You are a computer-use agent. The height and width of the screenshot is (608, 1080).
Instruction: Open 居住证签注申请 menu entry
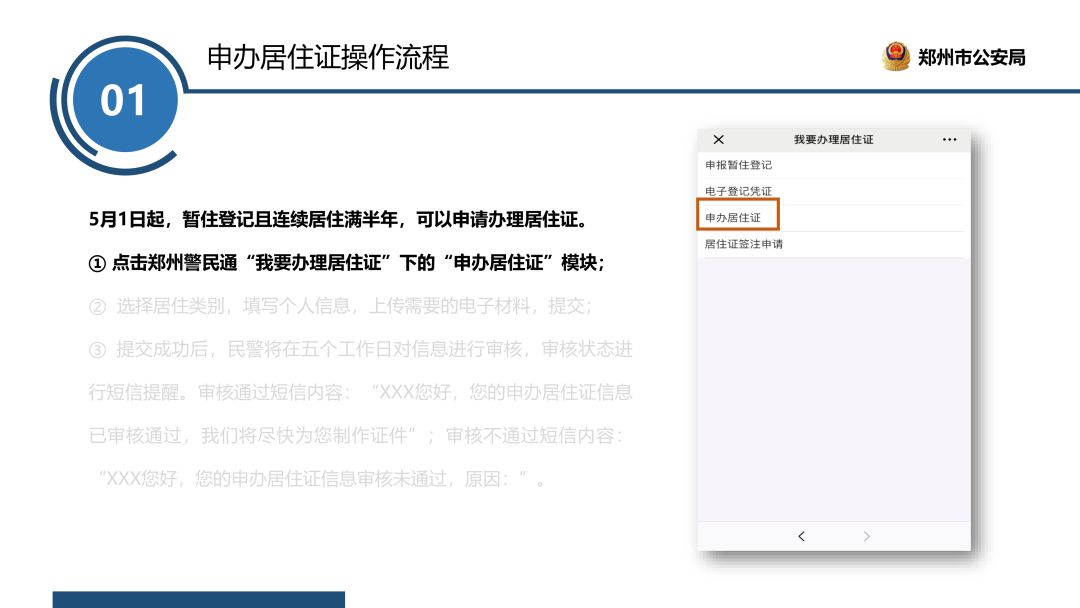click(833, 244)
